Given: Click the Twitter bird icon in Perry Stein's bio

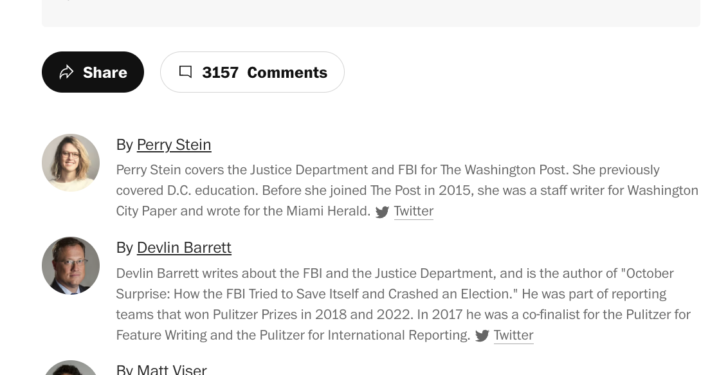Looking at the screenshot, I should (382, 212).
